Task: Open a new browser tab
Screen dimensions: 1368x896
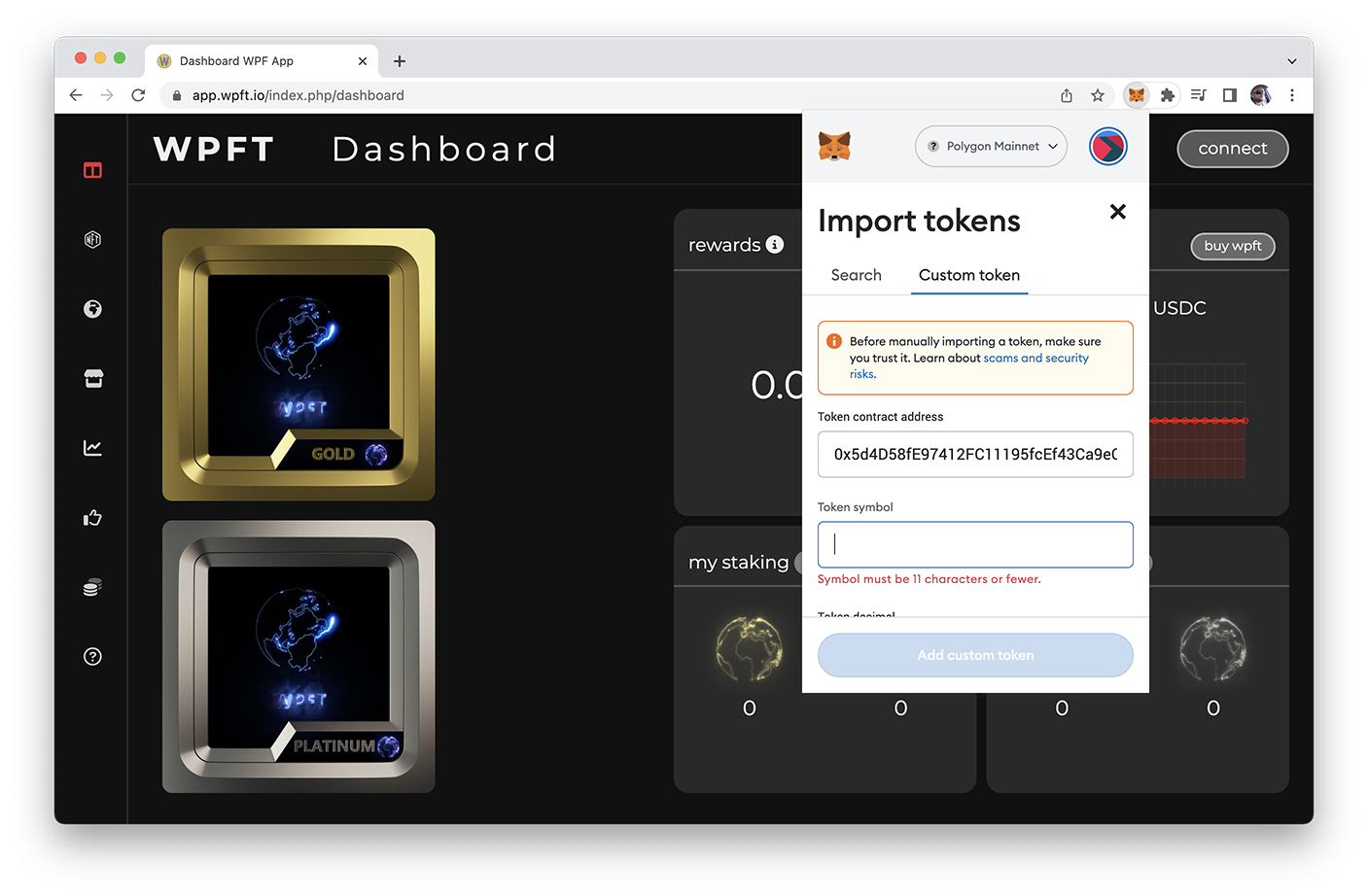Action: [x=400, y=61]
